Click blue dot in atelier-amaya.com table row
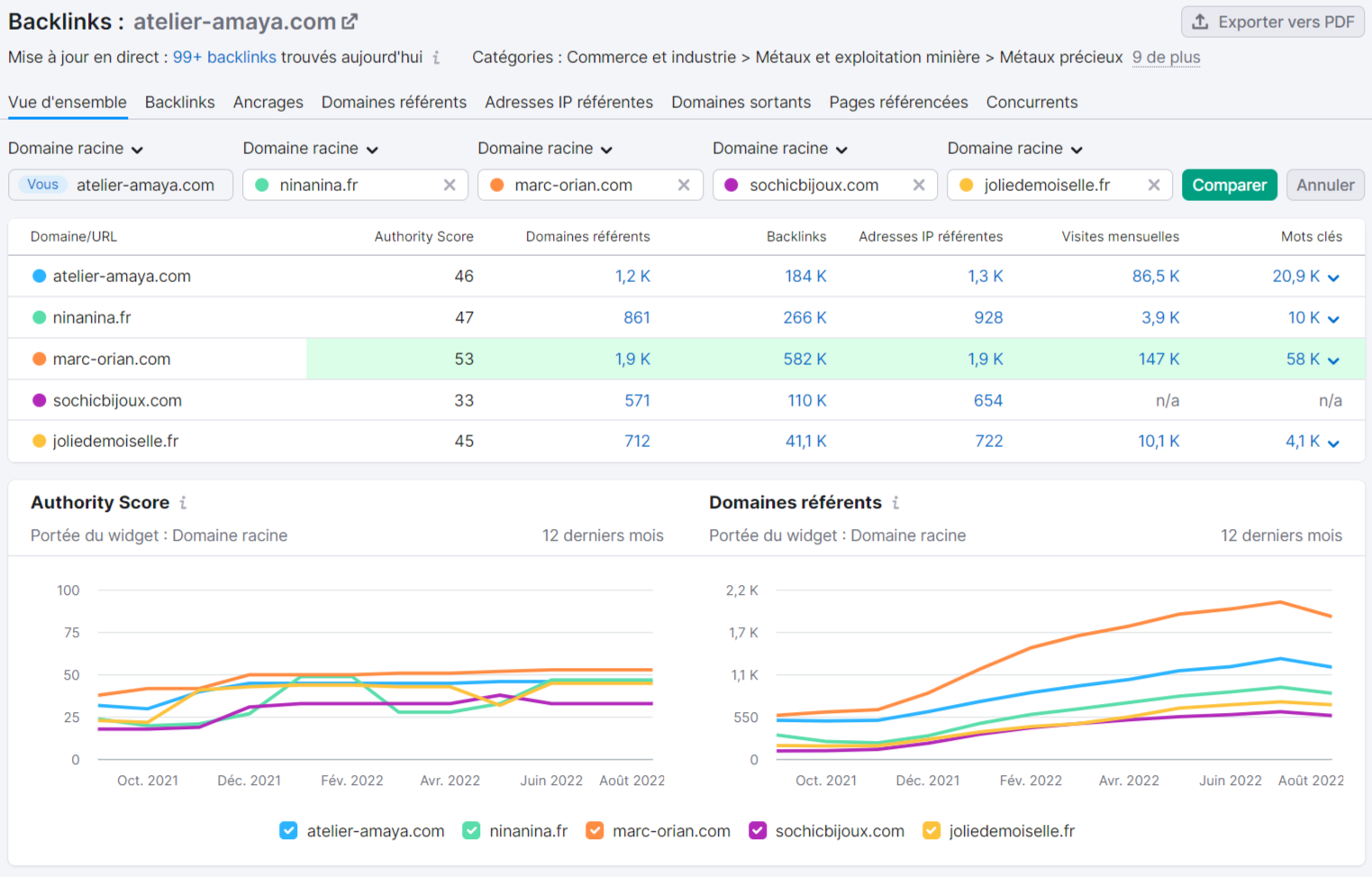Image resolution: width=1372 pixels, height=877 pixels. (x=40, y=276)
